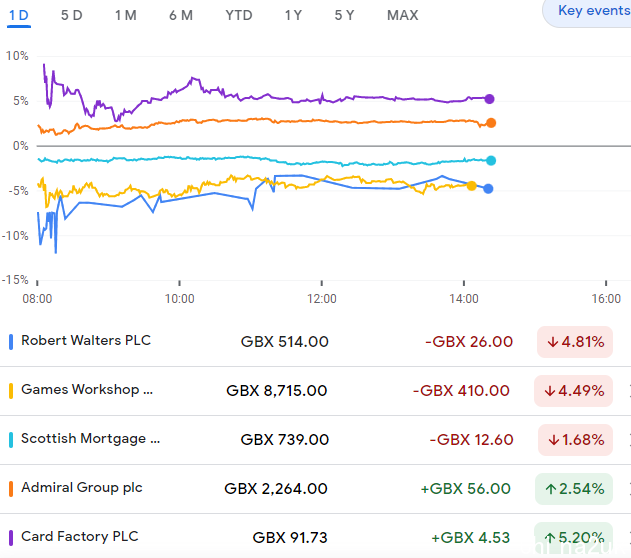This screenshot has height=558, width=631.
Task: Switch to the 6 M range tab
Action: pos(181,16)
